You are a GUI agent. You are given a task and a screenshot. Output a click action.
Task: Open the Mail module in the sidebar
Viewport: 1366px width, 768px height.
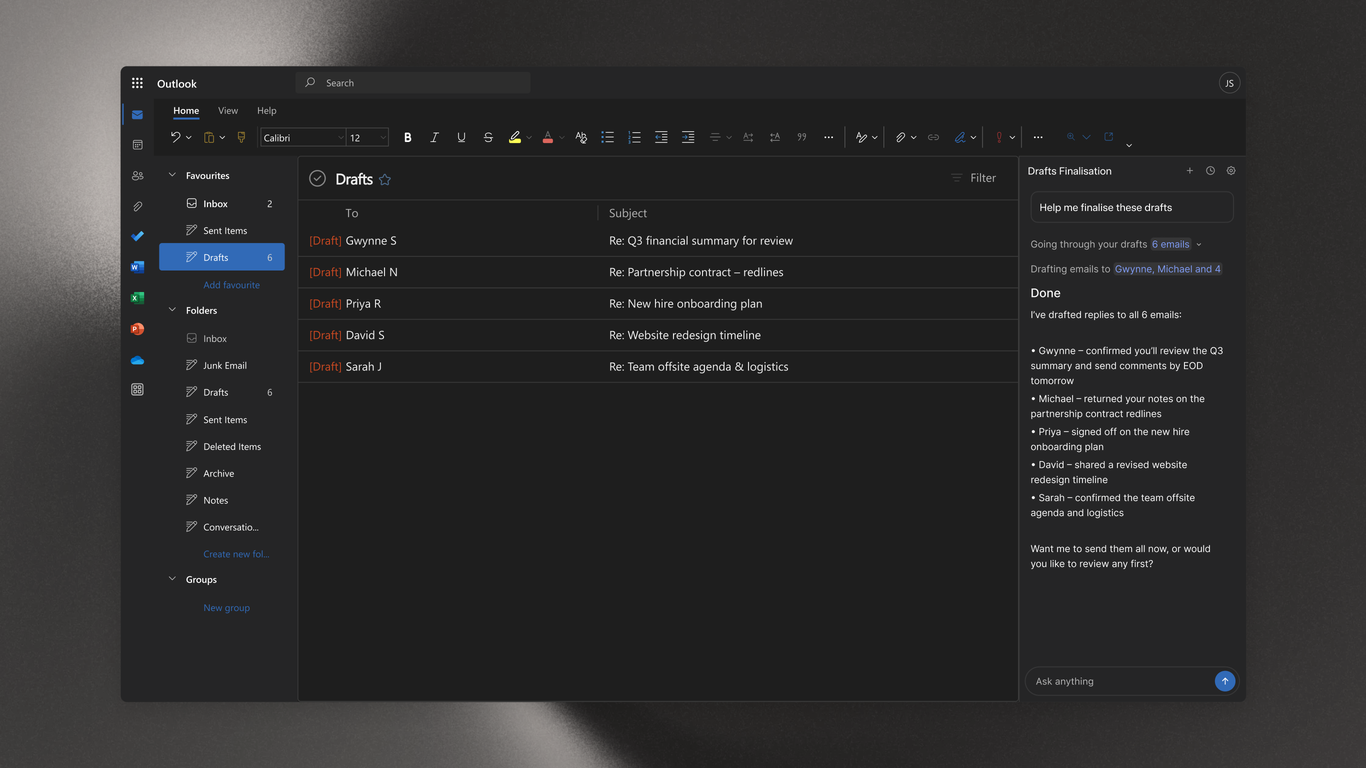[137, 114]
